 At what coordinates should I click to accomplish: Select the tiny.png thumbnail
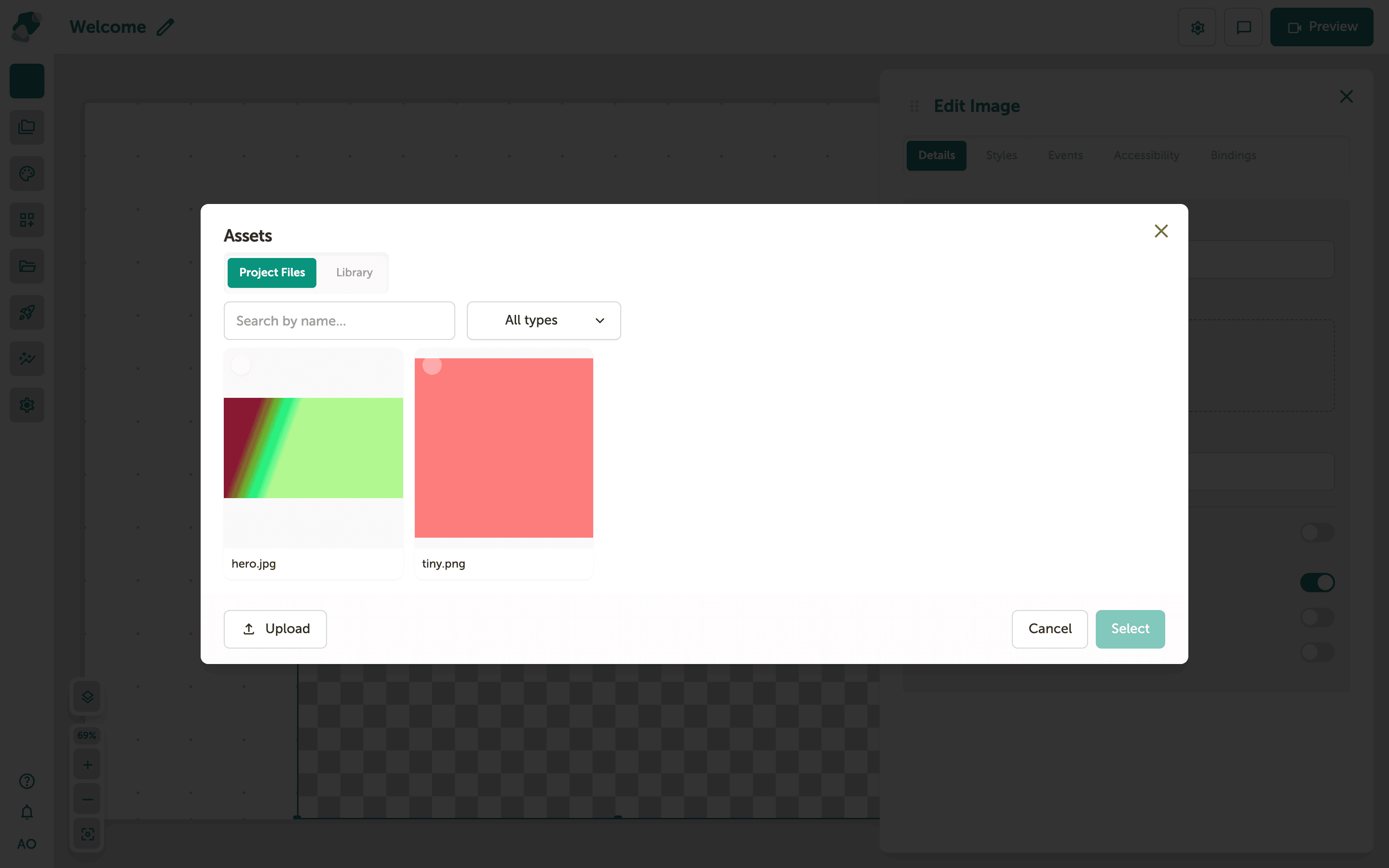tap(504, 448)
